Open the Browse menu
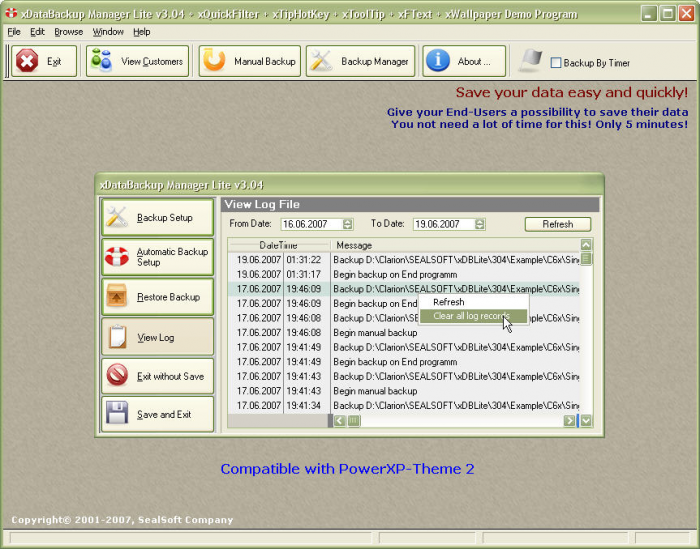Screen dimensions: 700x549 (69, 32)
